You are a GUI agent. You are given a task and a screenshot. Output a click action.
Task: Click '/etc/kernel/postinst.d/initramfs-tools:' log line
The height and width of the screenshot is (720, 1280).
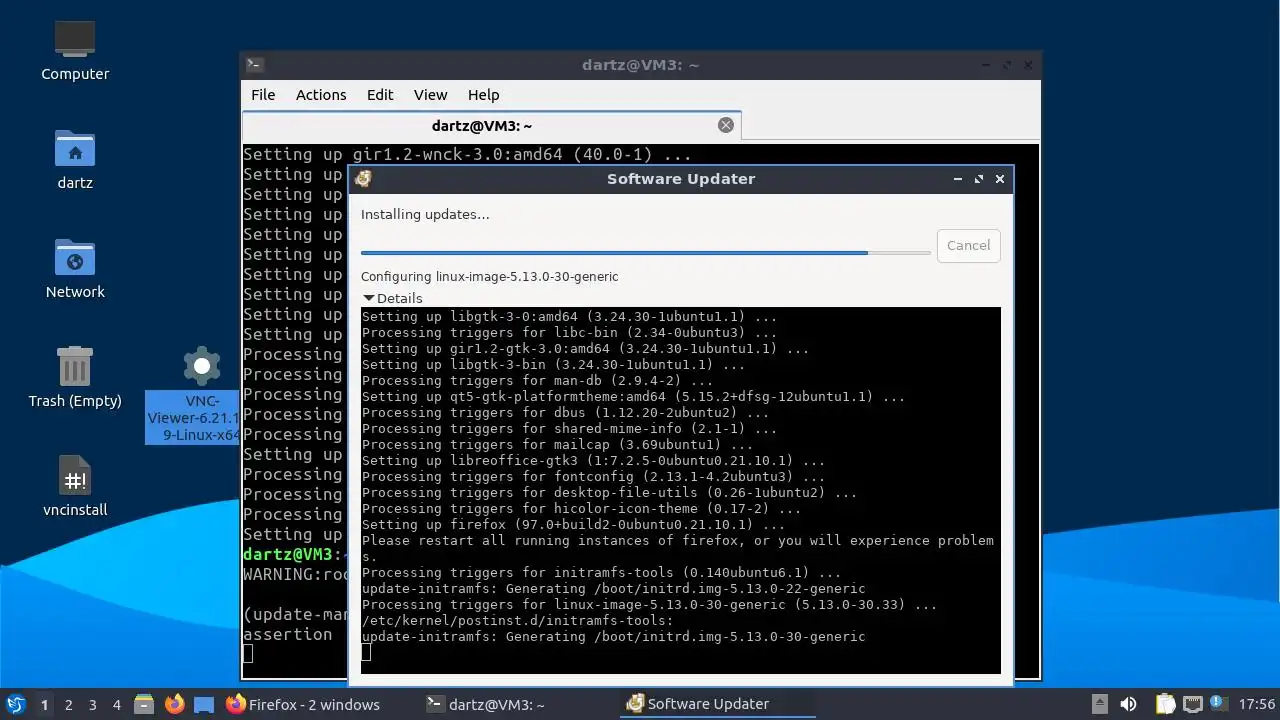(x=518, y=621)
